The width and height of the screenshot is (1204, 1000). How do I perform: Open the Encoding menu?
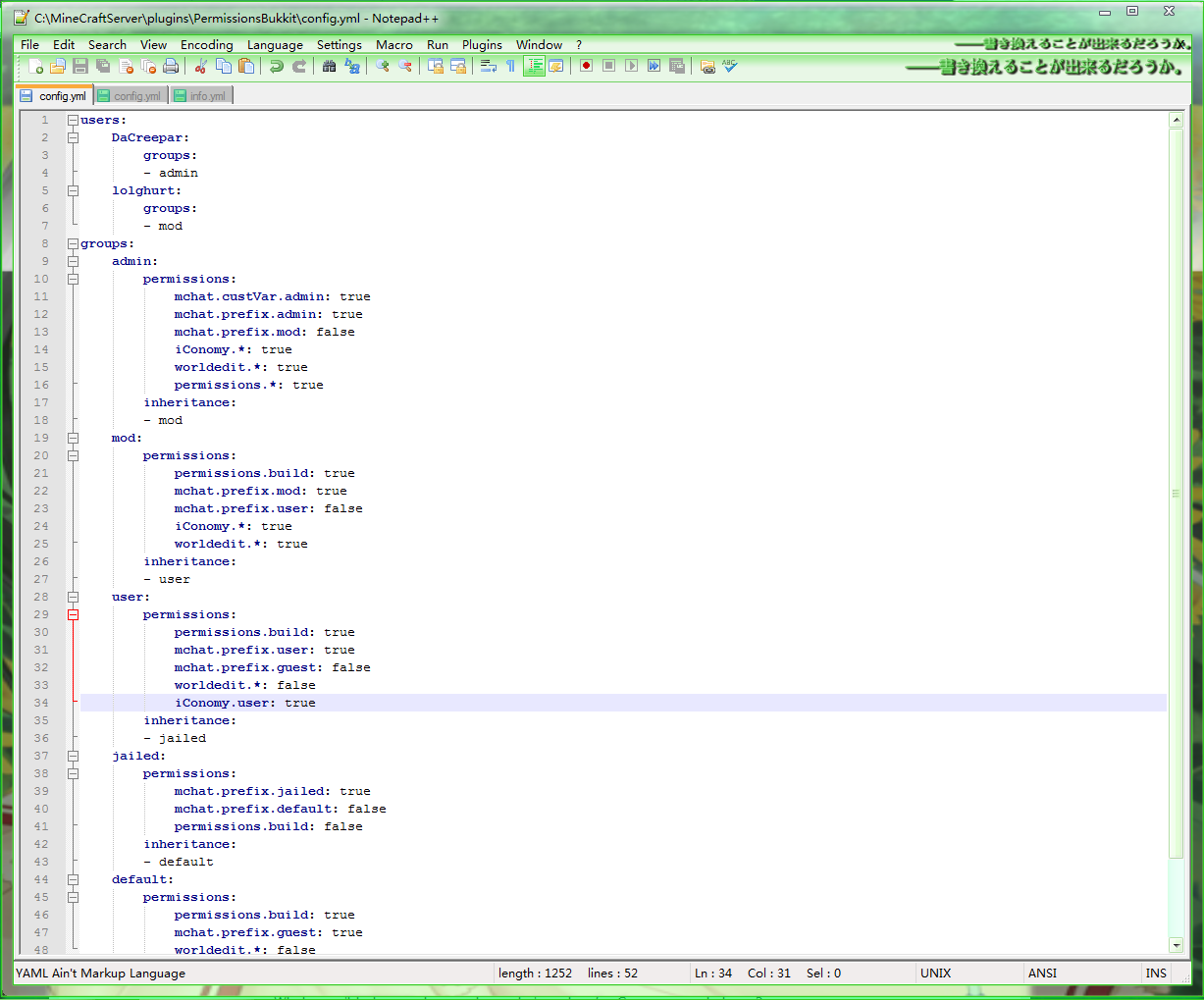[206, 44]
